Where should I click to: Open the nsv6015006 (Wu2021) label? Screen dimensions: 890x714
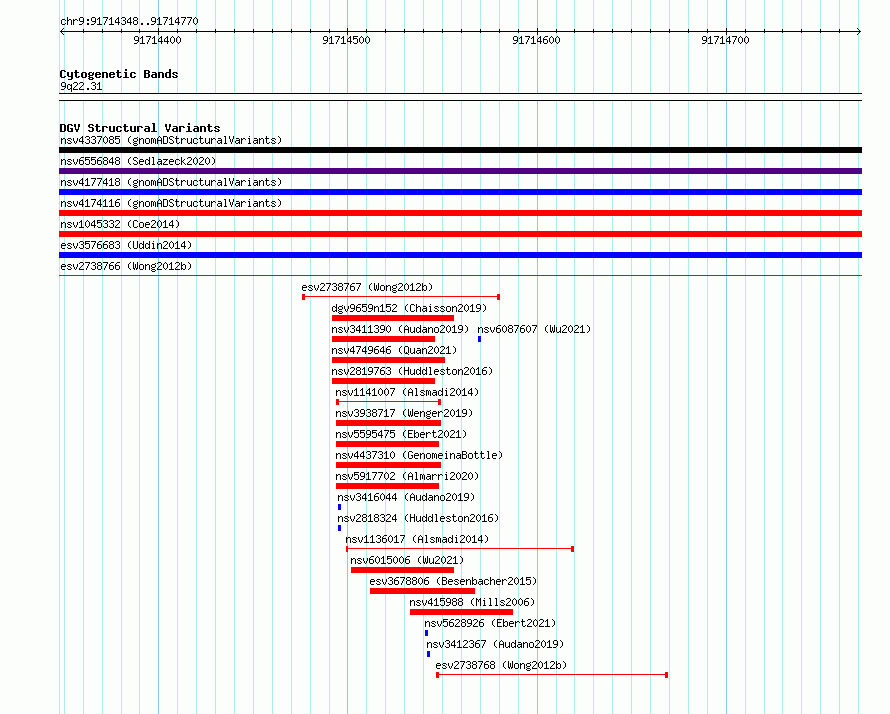407,560
